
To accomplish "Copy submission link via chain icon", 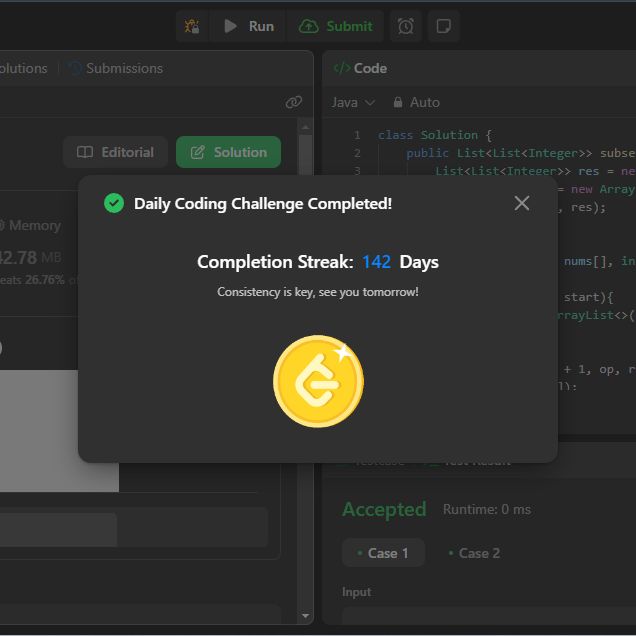I will (x=294, y=102).
